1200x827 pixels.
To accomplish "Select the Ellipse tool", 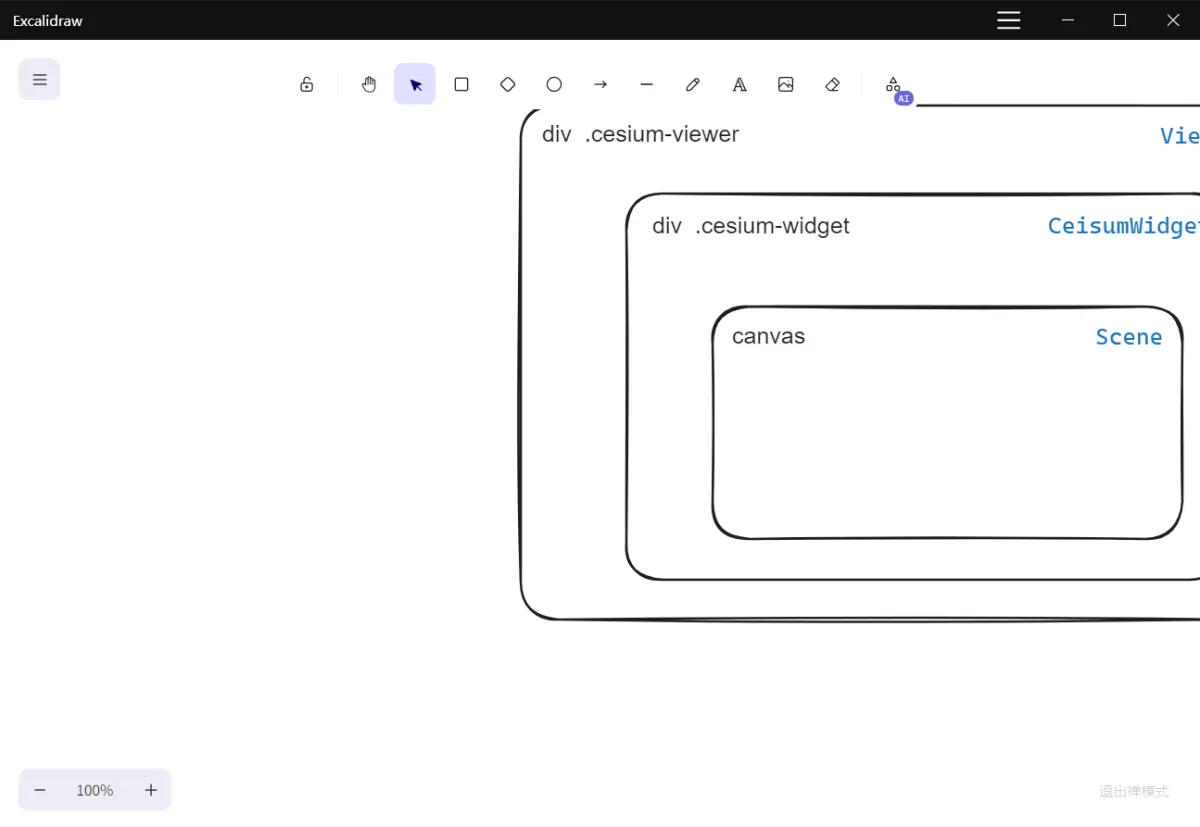I will [x=554, y=84].
